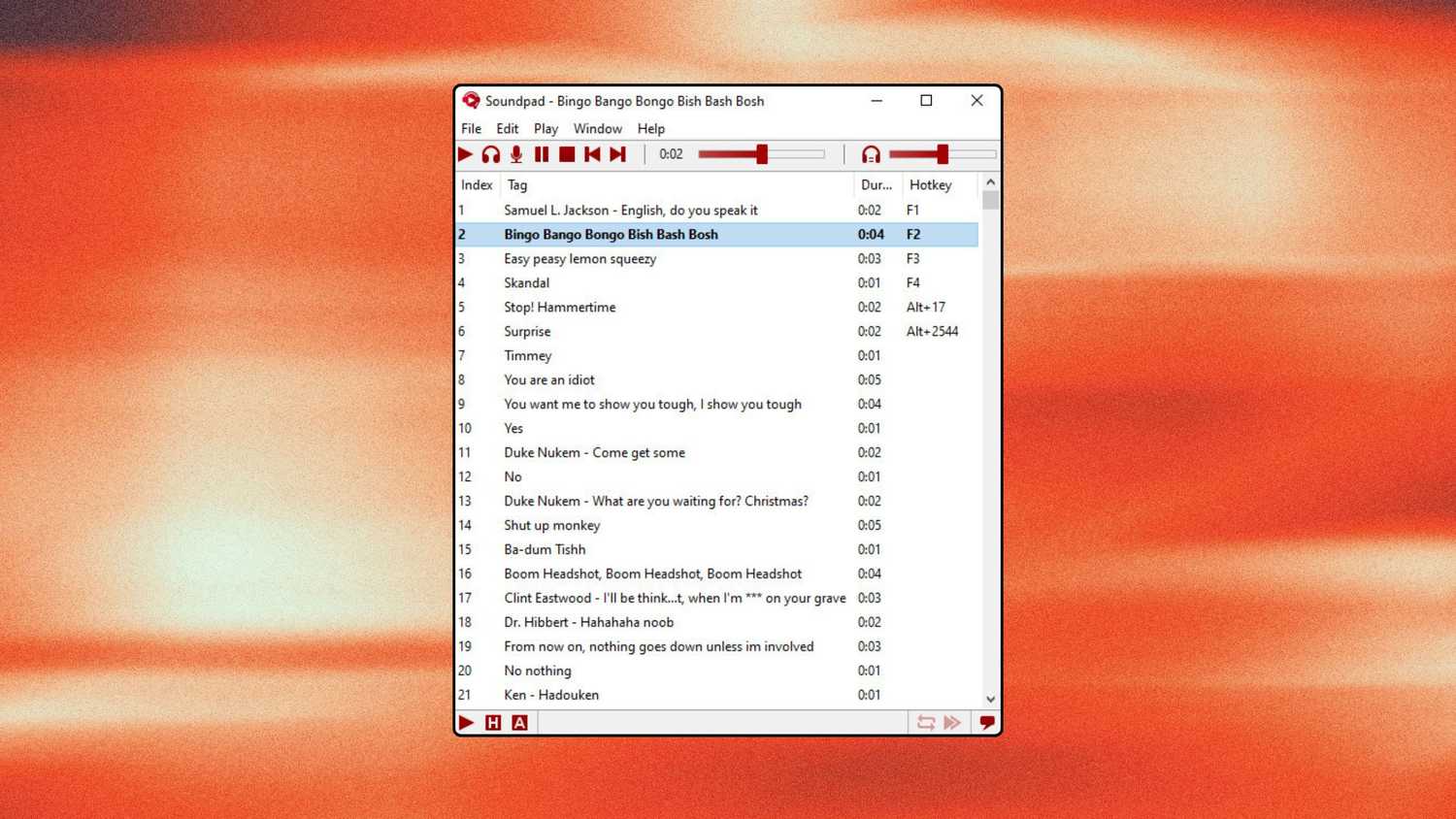Open the Play menu

coord(546,128)
